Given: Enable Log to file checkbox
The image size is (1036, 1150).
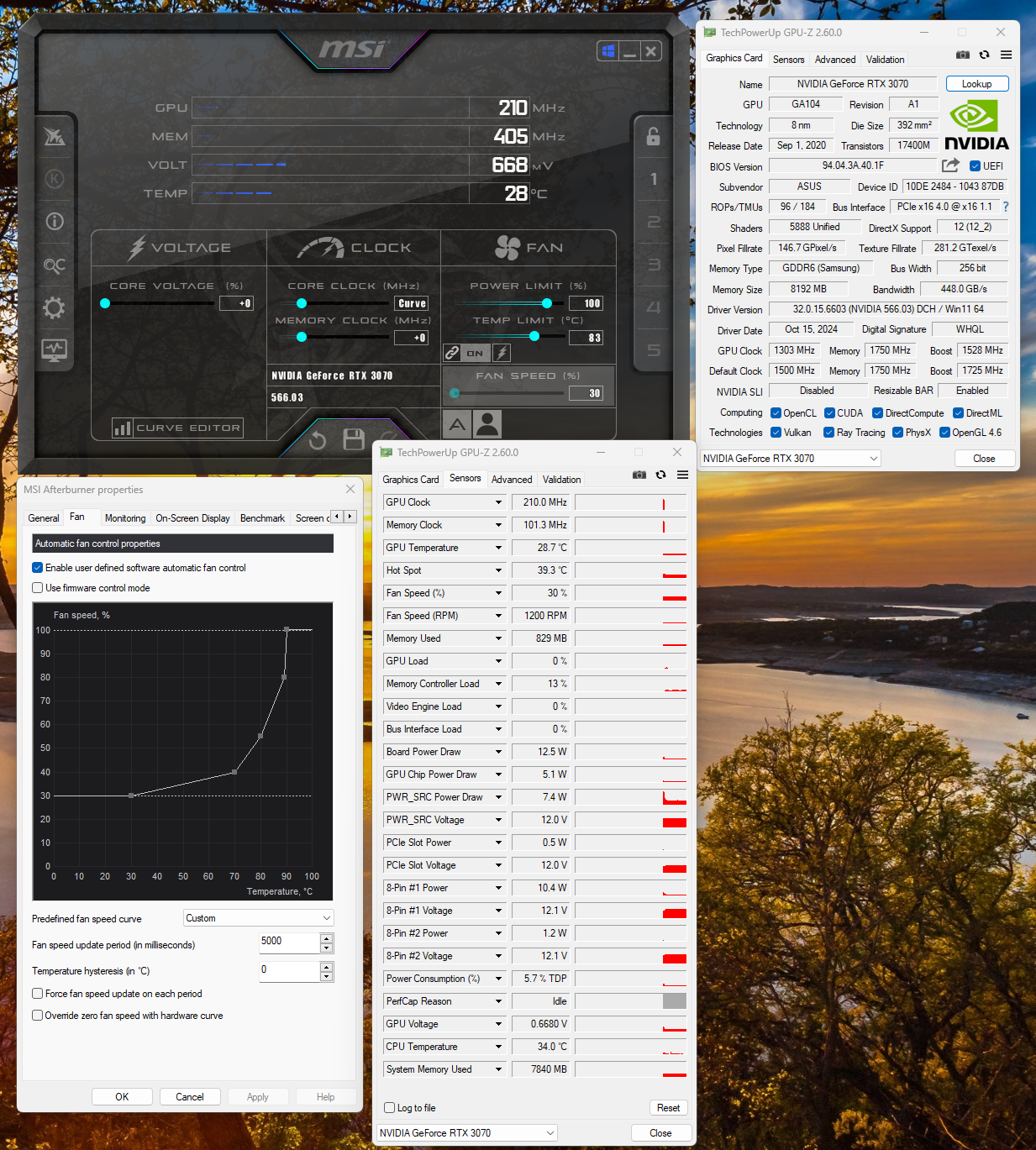Looking at the screenshot, I should coord(390,1108).
